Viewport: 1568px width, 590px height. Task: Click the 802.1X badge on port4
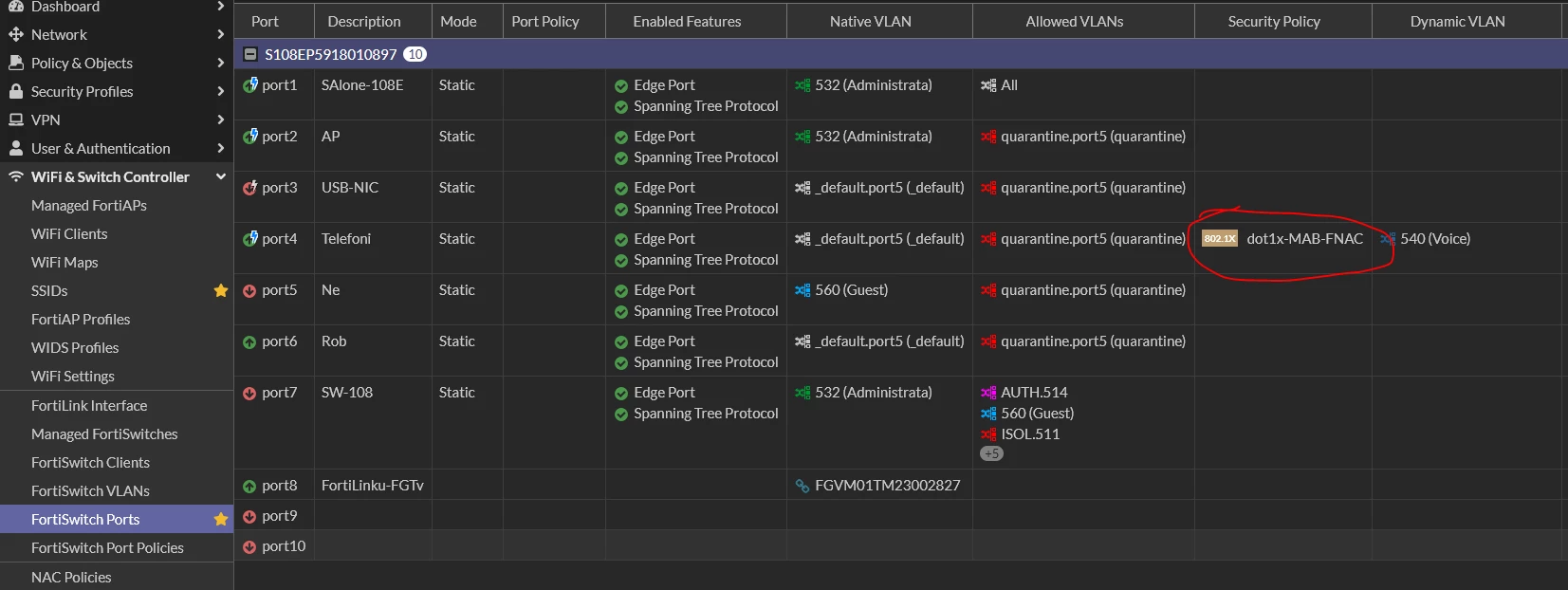point(1220,239)
